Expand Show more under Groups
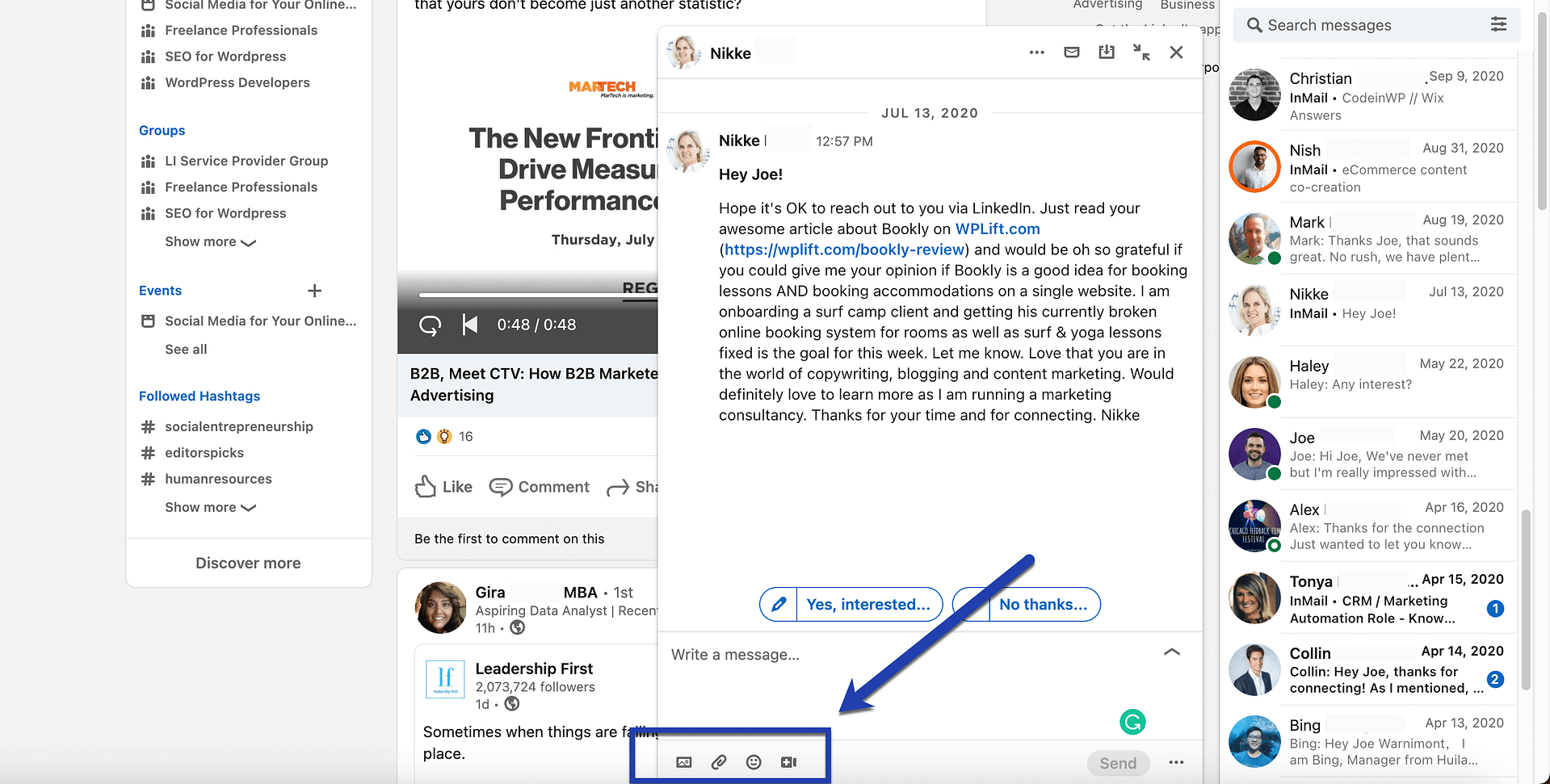The image size is (1550, 784). point(210,242)
